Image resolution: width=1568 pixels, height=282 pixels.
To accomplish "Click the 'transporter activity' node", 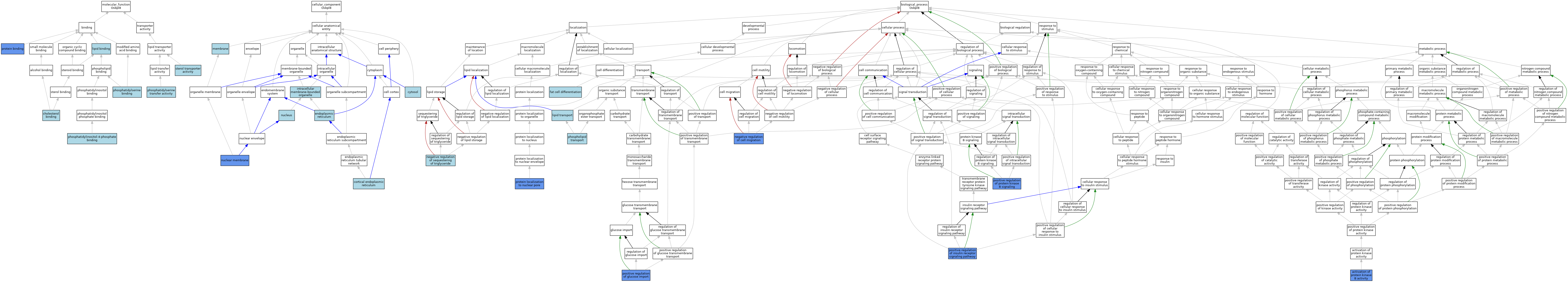I will 145,27.
